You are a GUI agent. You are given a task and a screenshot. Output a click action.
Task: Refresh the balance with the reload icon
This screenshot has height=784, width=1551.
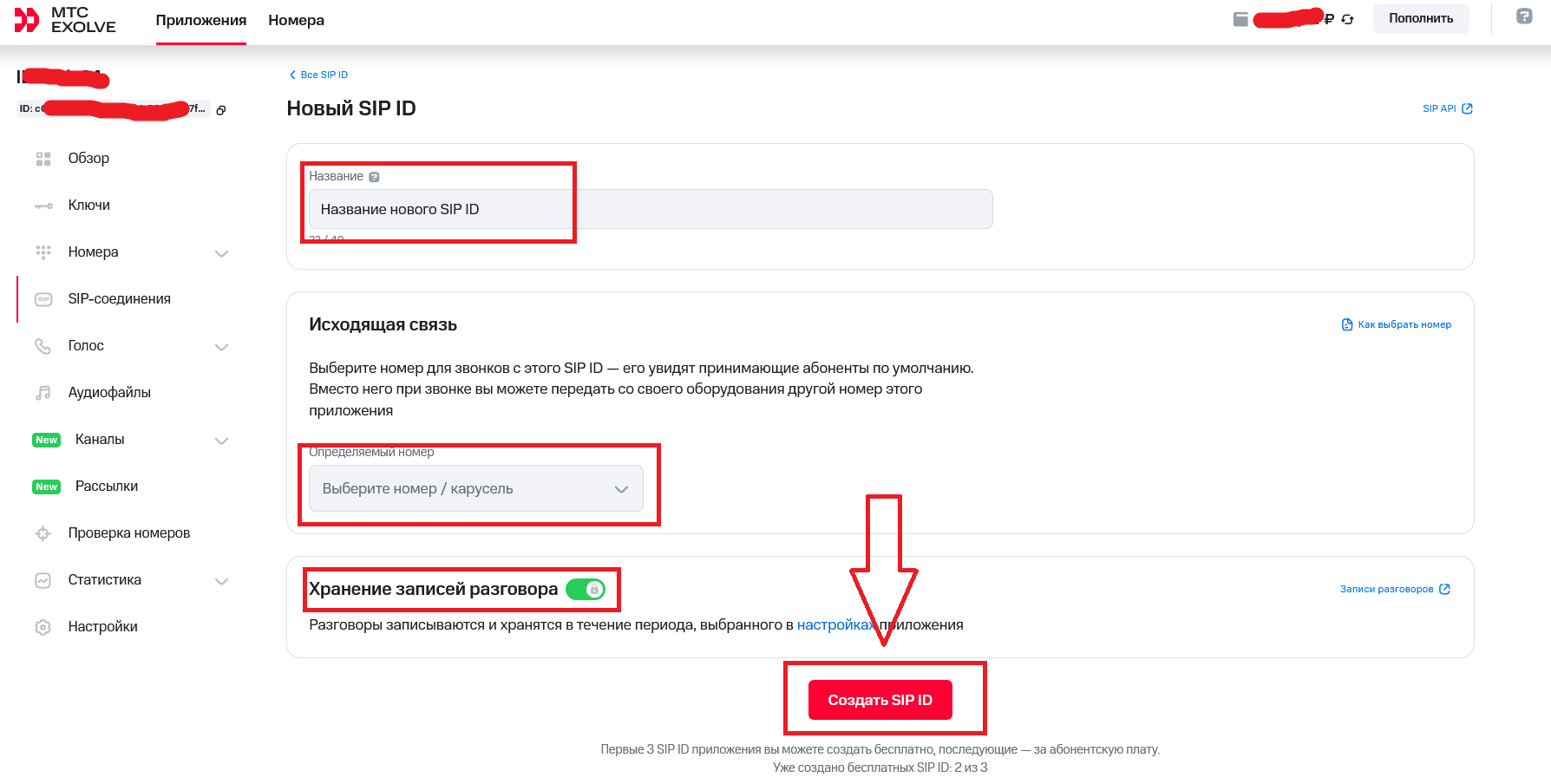[x=1347, y=19]
